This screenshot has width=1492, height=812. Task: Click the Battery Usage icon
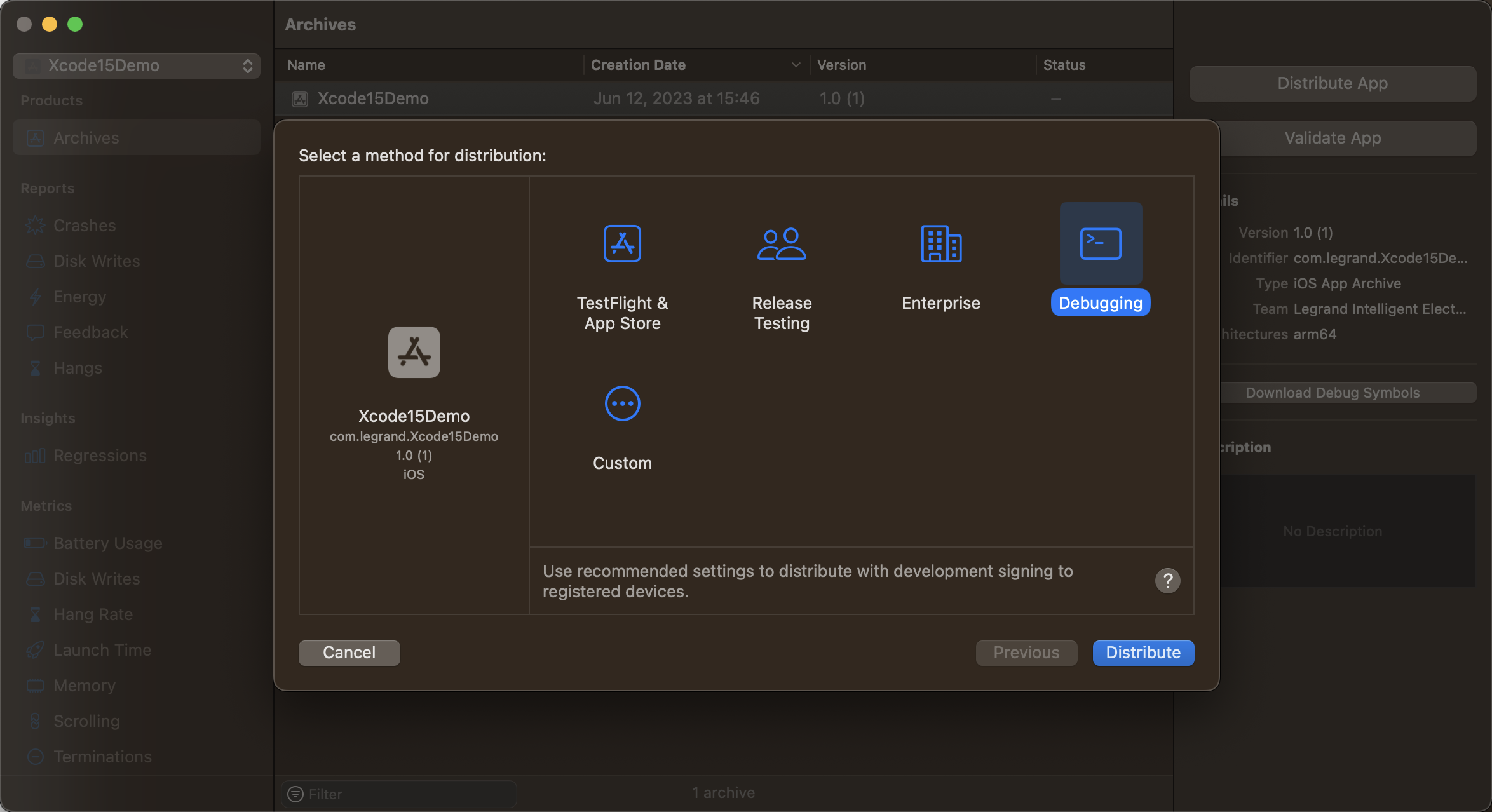(x=35, y=543)
